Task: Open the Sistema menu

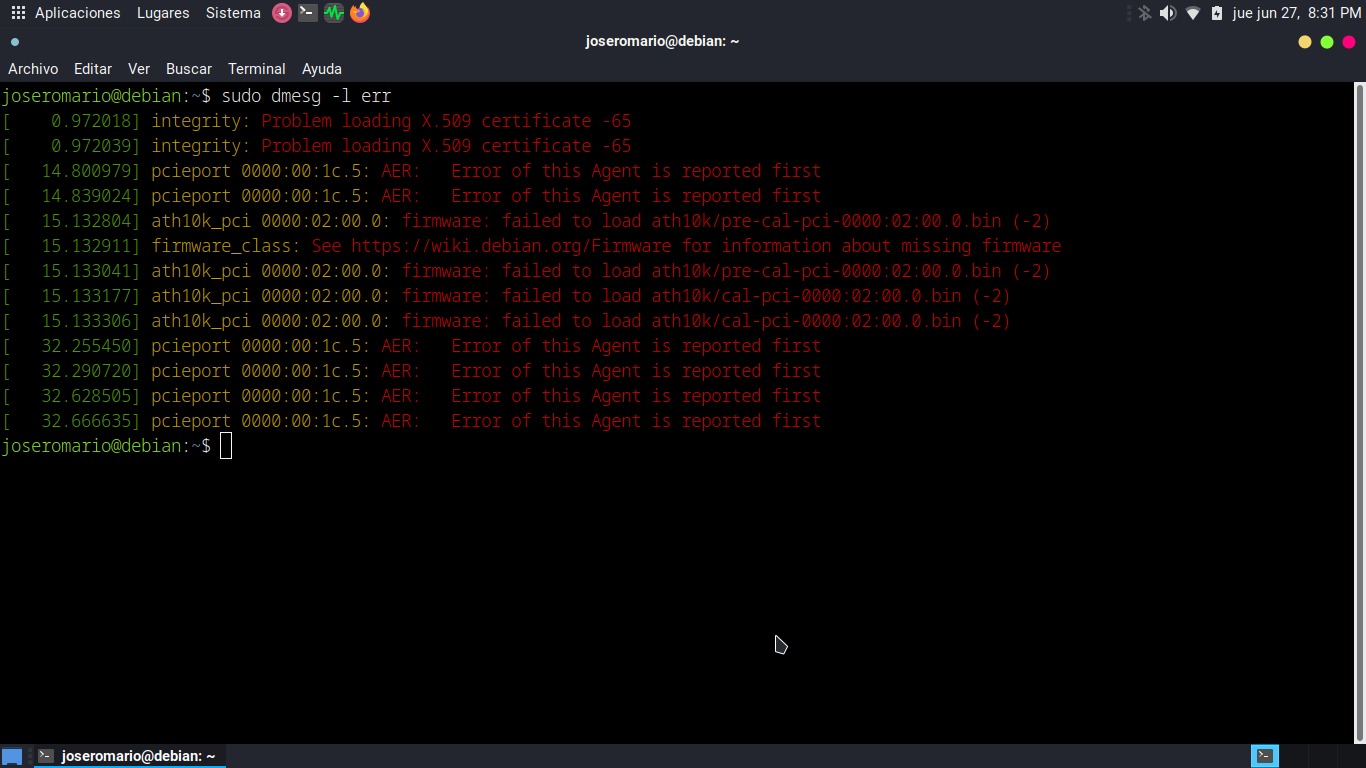Action: (233, 13)
